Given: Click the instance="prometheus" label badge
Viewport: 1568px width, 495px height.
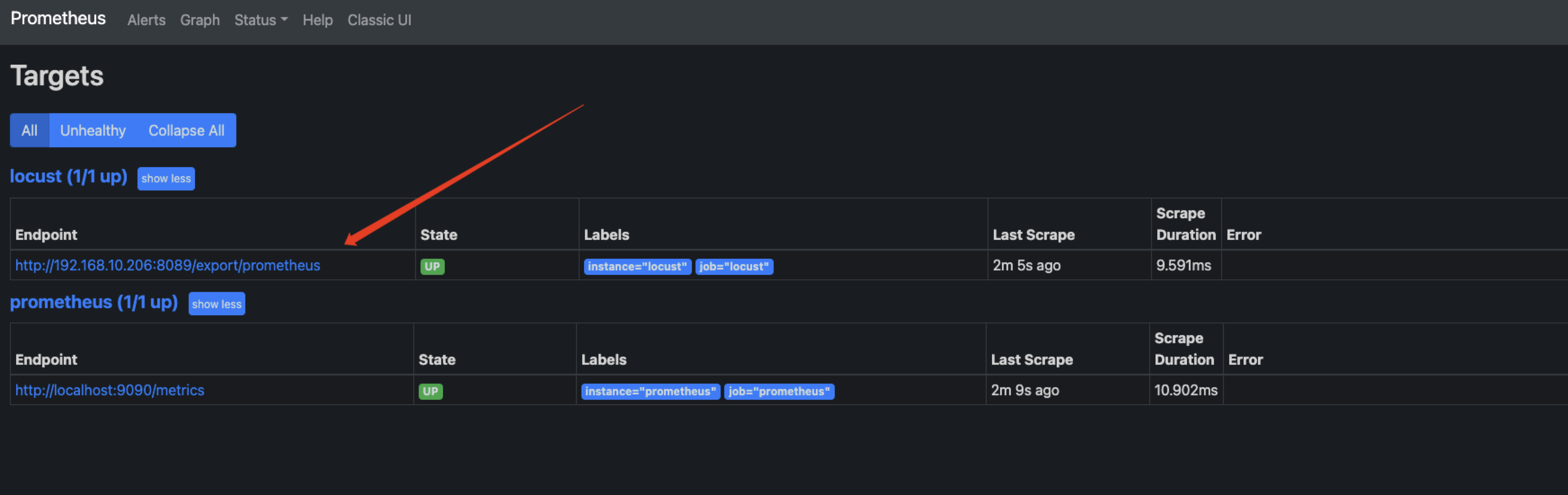Looking at the screenshot, I should [x=650, y=392].
